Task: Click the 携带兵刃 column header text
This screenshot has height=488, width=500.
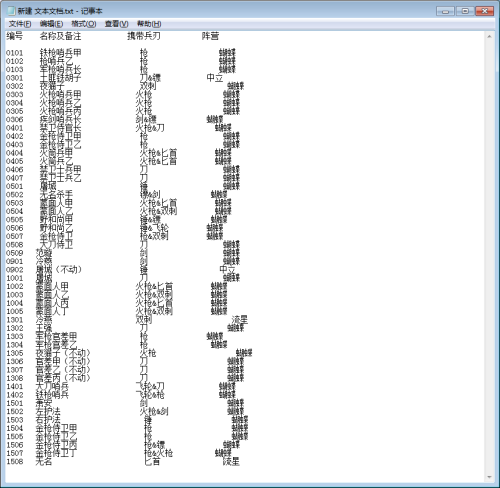Action: pos(144,36)
